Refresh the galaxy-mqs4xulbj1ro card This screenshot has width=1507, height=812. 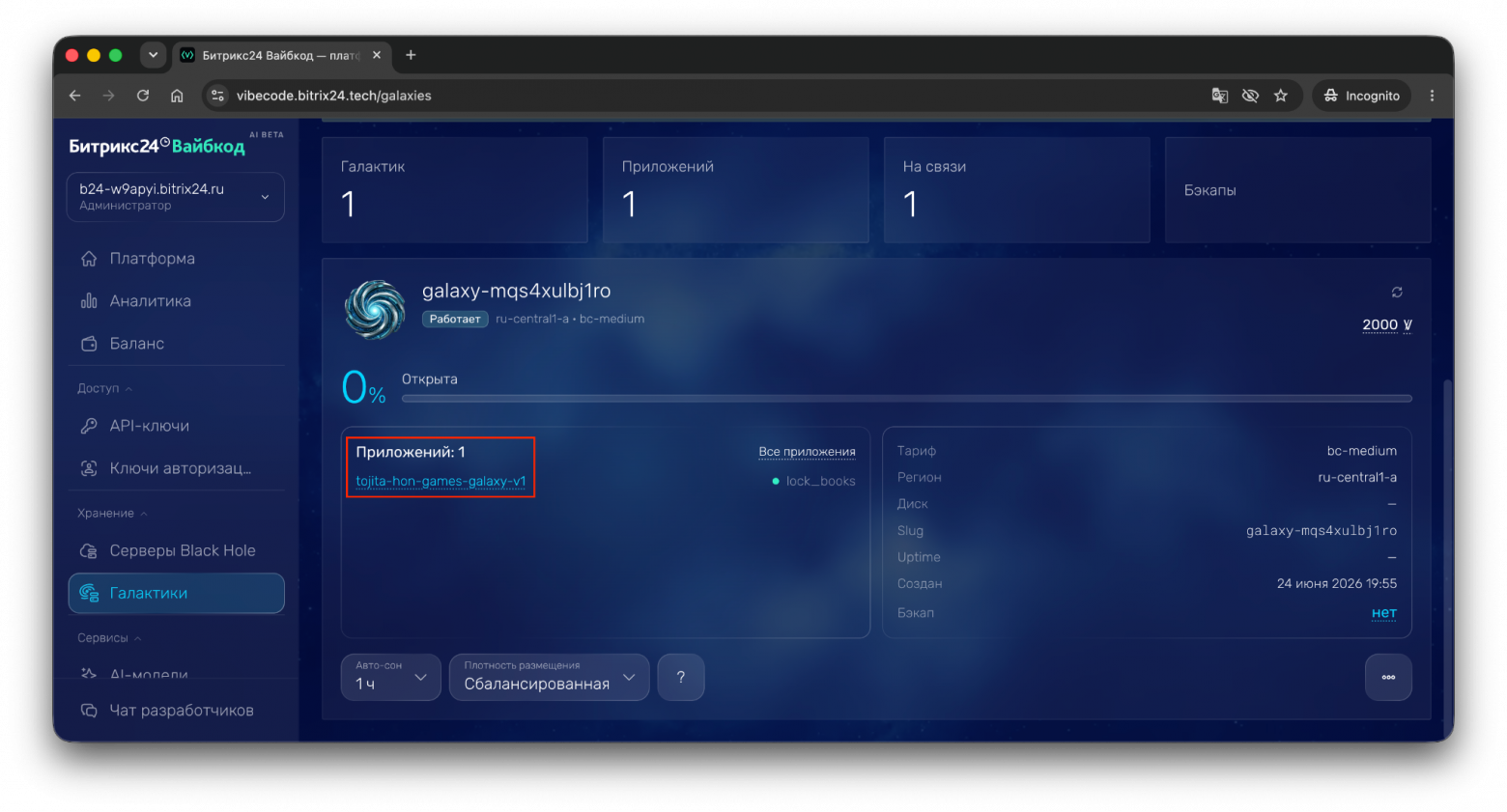1397,292
